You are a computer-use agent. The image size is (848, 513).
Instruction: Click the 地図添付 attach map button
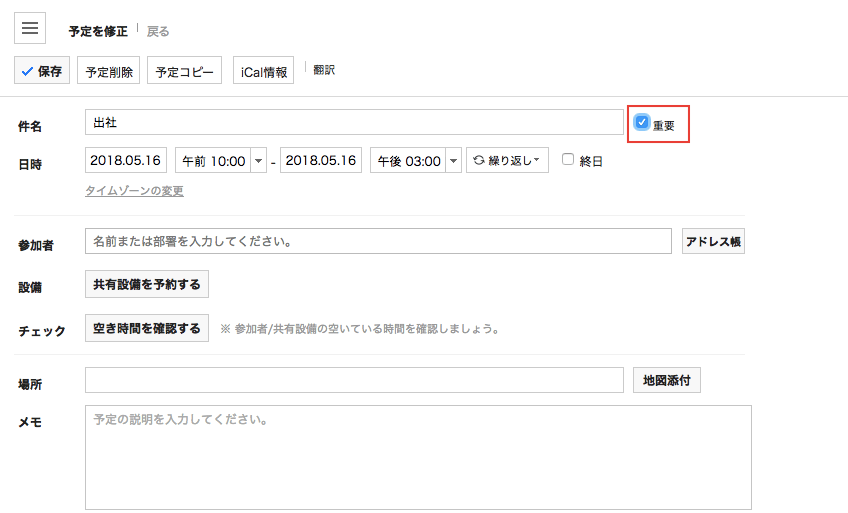pyautogui.click(x=667, y=380)
